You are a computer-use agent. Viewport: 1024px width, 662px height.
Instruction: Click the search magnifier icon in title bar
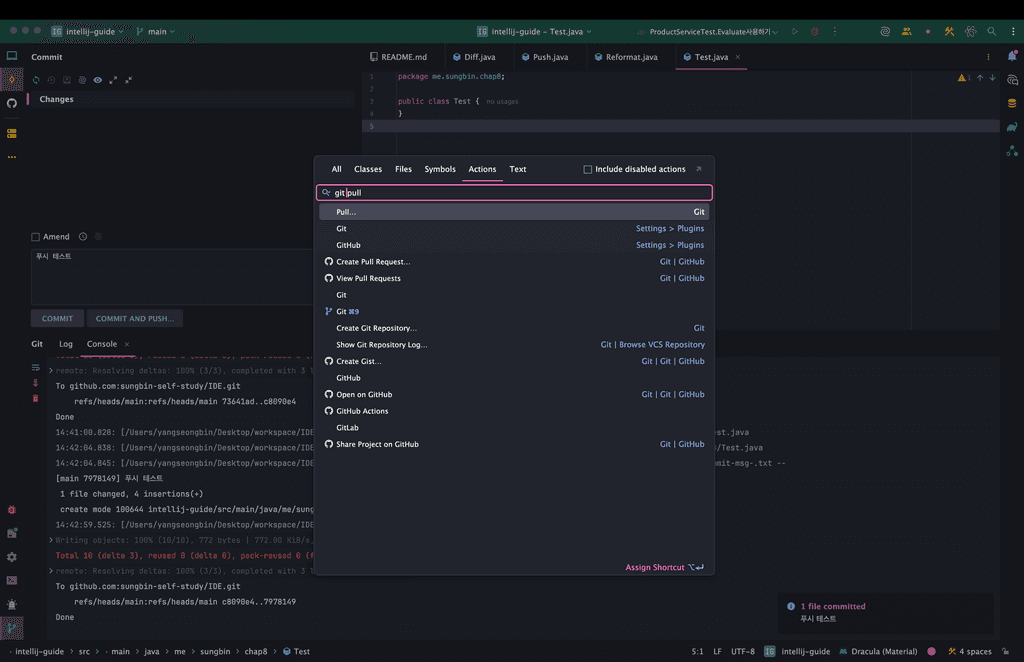(992, 32)
